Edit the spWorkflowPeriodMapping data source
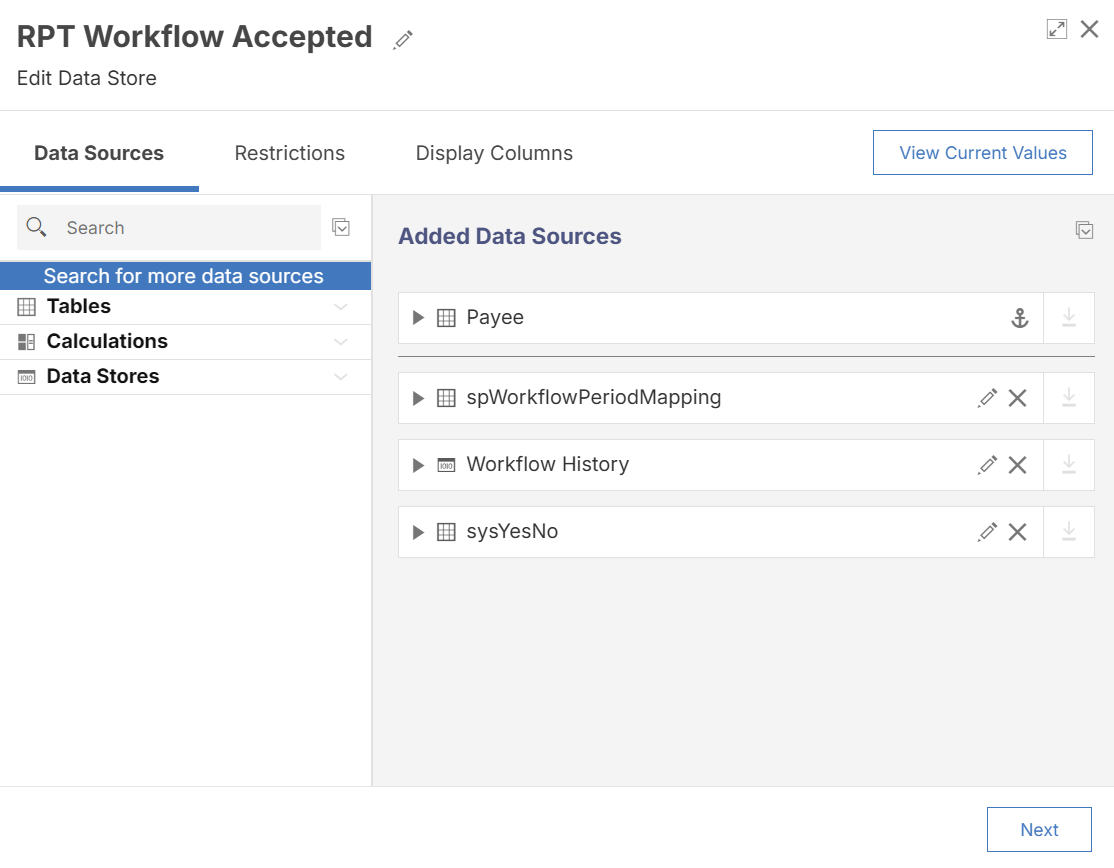The image size is (1114, 868). point(987,398)
